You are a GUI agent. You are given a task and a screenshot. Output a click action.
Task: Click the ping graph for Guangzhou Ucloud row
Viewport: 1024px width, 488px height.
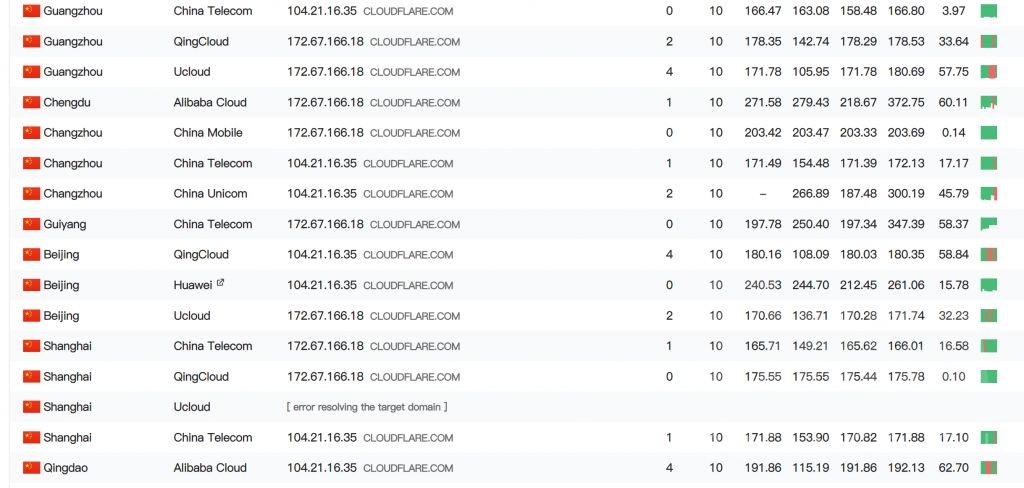point(989,72)
